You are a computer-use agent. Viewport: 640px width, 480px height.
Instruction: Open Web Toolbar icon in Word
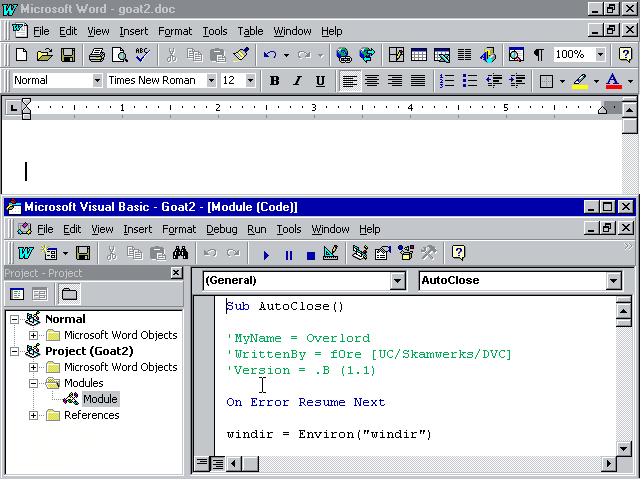pyautogui.click(x=367, y=55)
